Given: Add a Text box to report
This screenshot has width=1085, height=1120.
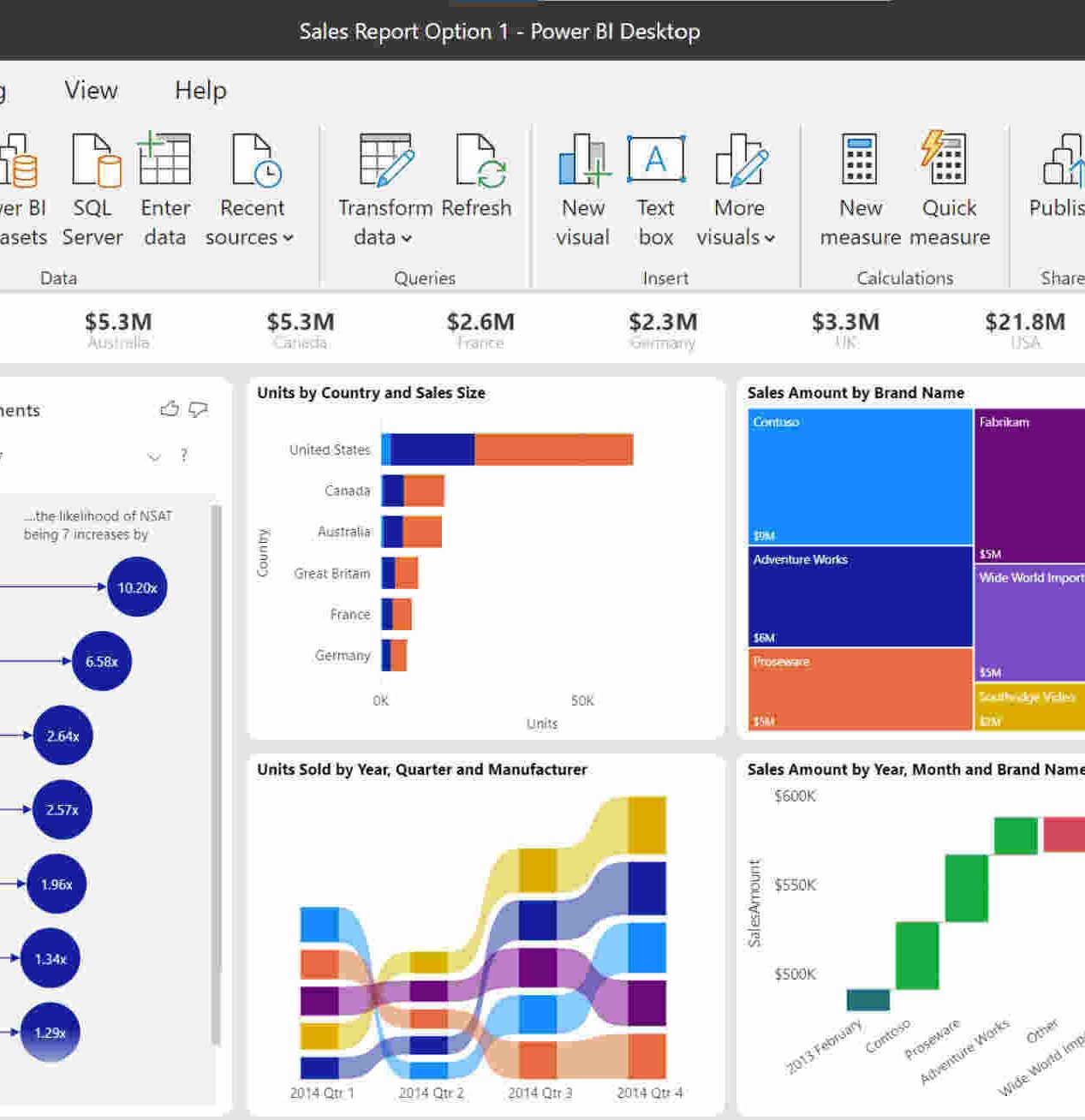Looking at the screenshot, I should (656, 161).
